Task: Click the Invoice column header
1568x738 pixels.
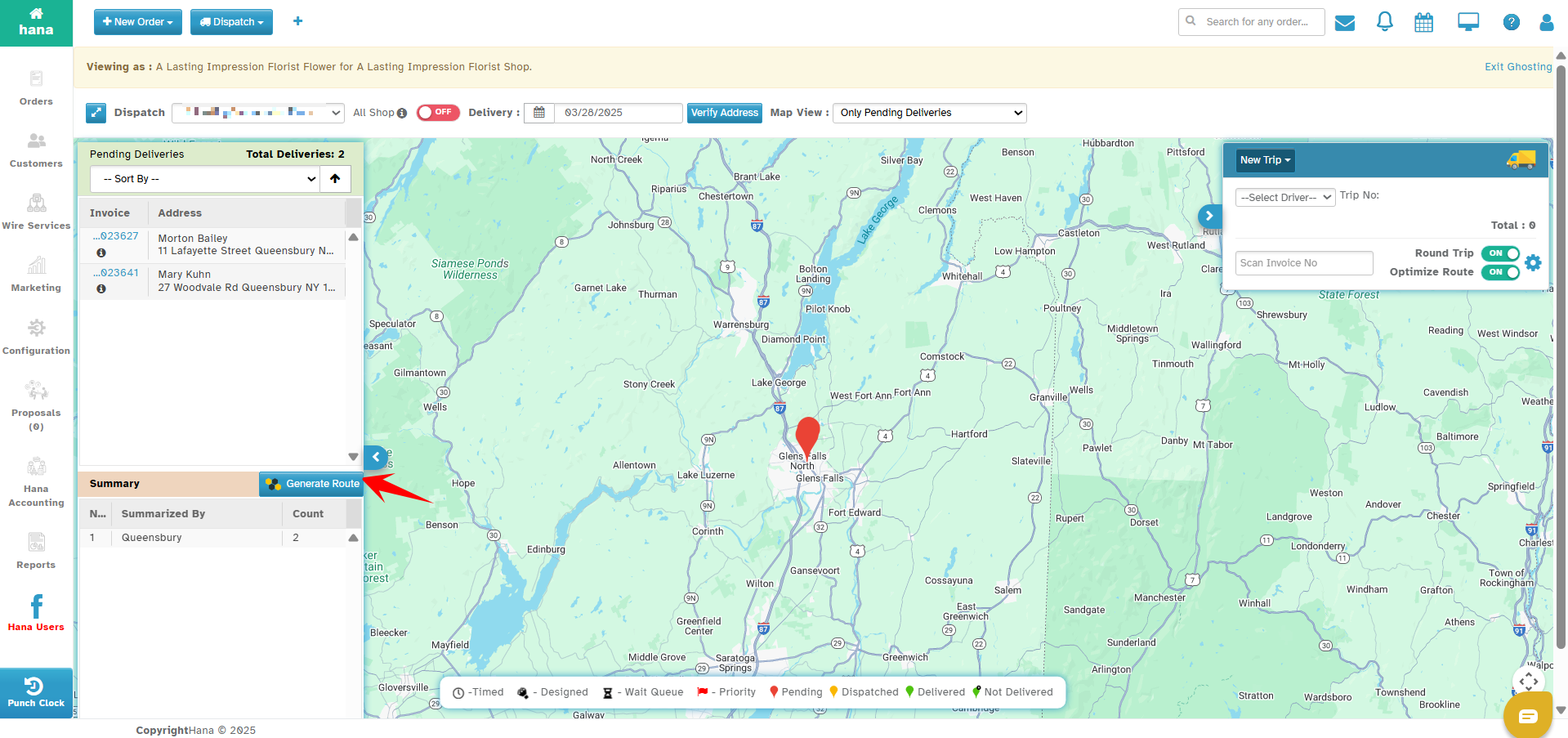Action: click(113, 212)
